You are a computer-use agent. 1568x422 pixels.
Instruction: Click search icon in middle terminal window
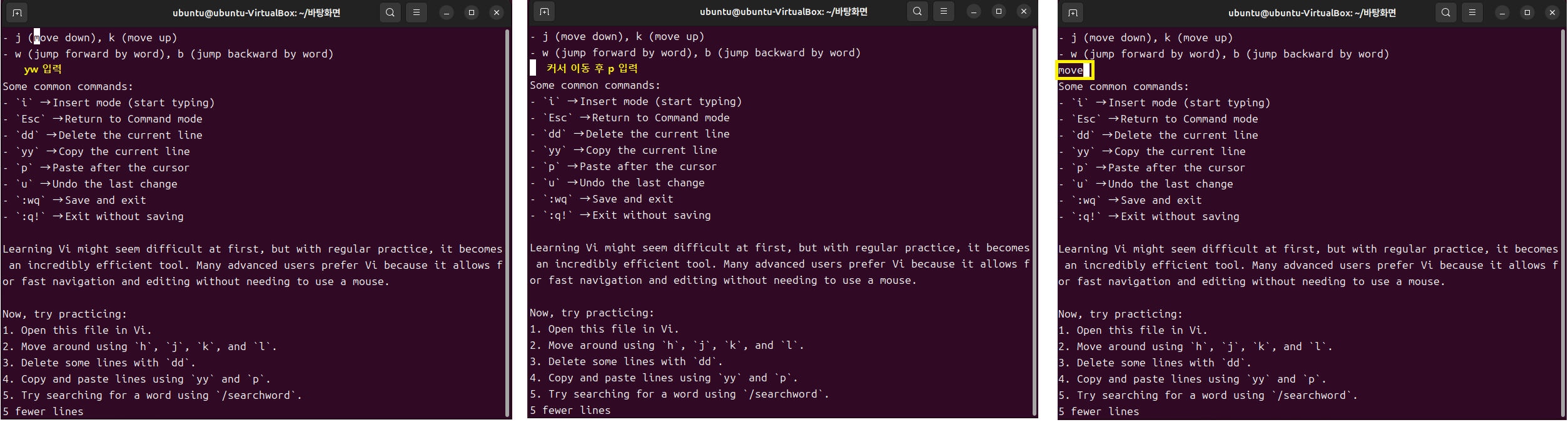[918, 11]
